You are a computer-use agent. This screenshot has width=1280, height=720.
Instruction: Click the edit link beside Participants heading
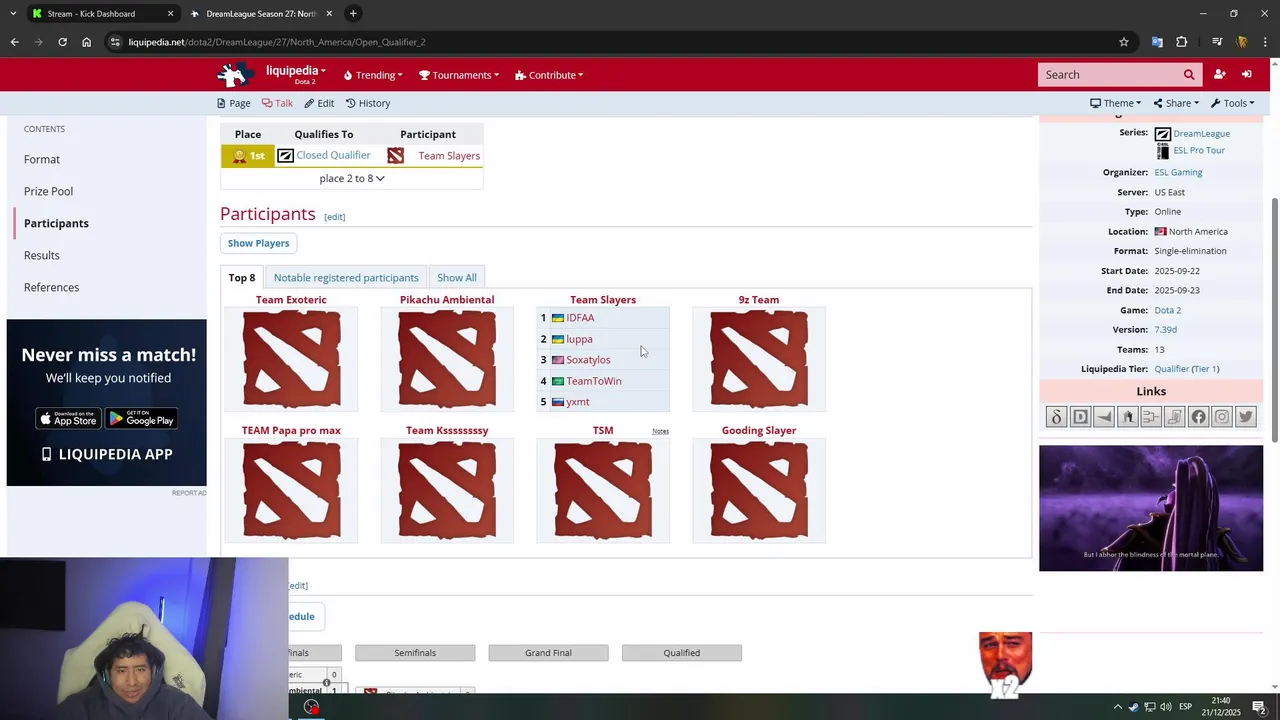coord(334,217)
